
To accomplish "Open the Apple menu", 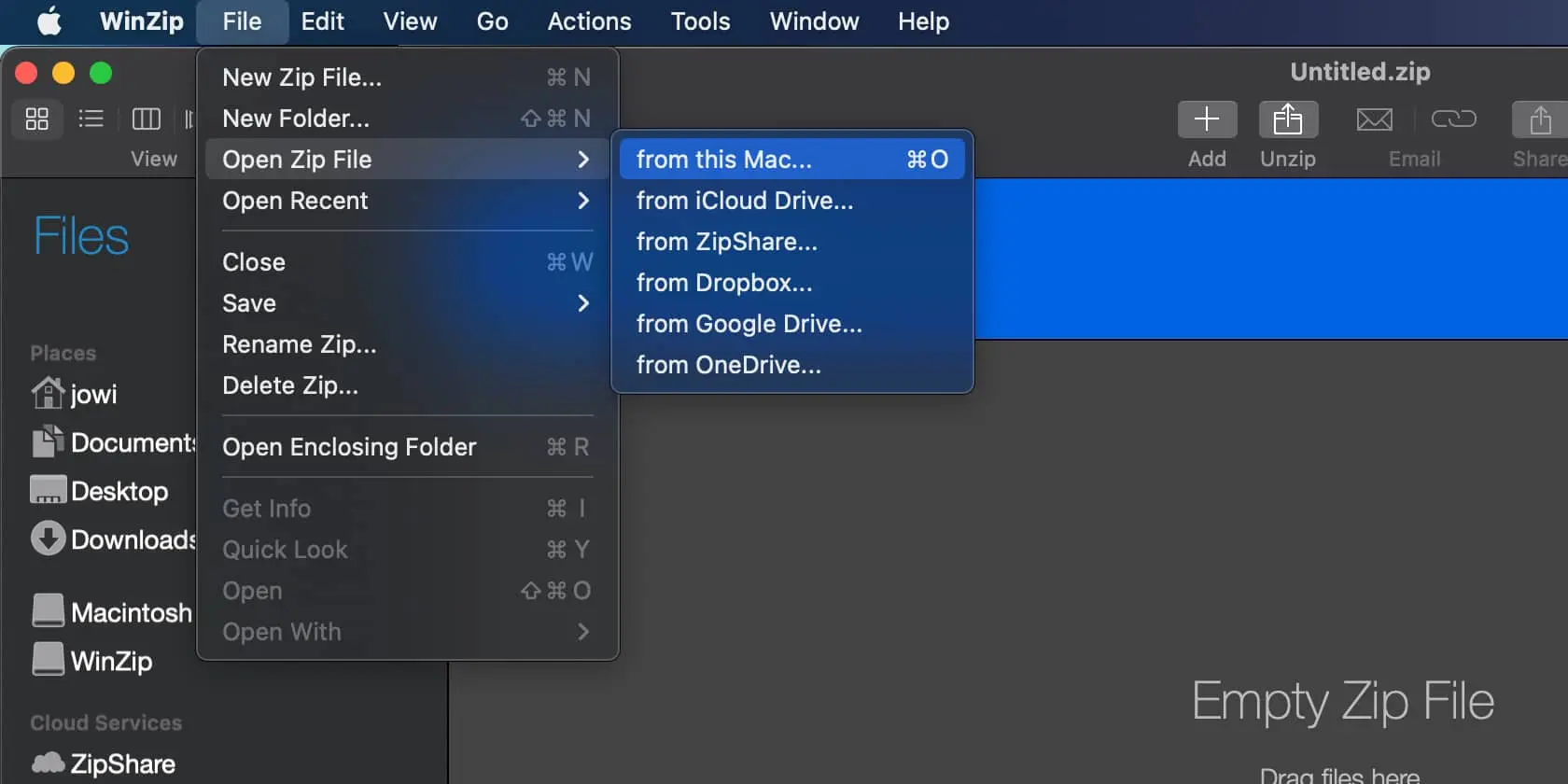I will (49, 21).
